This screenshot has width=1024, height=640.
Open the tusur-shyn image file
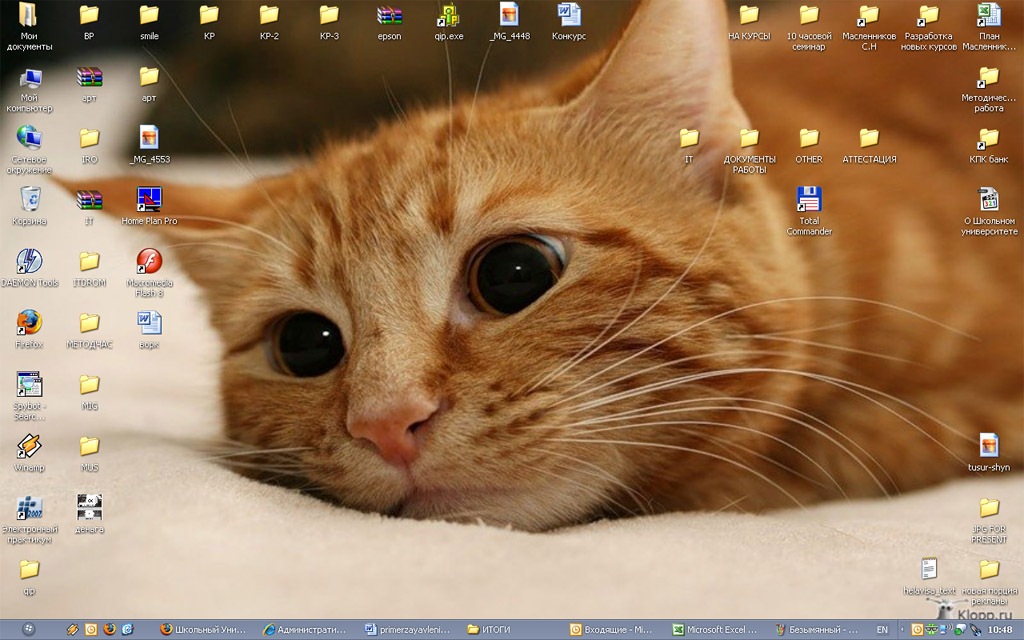[x=989, y=446]
